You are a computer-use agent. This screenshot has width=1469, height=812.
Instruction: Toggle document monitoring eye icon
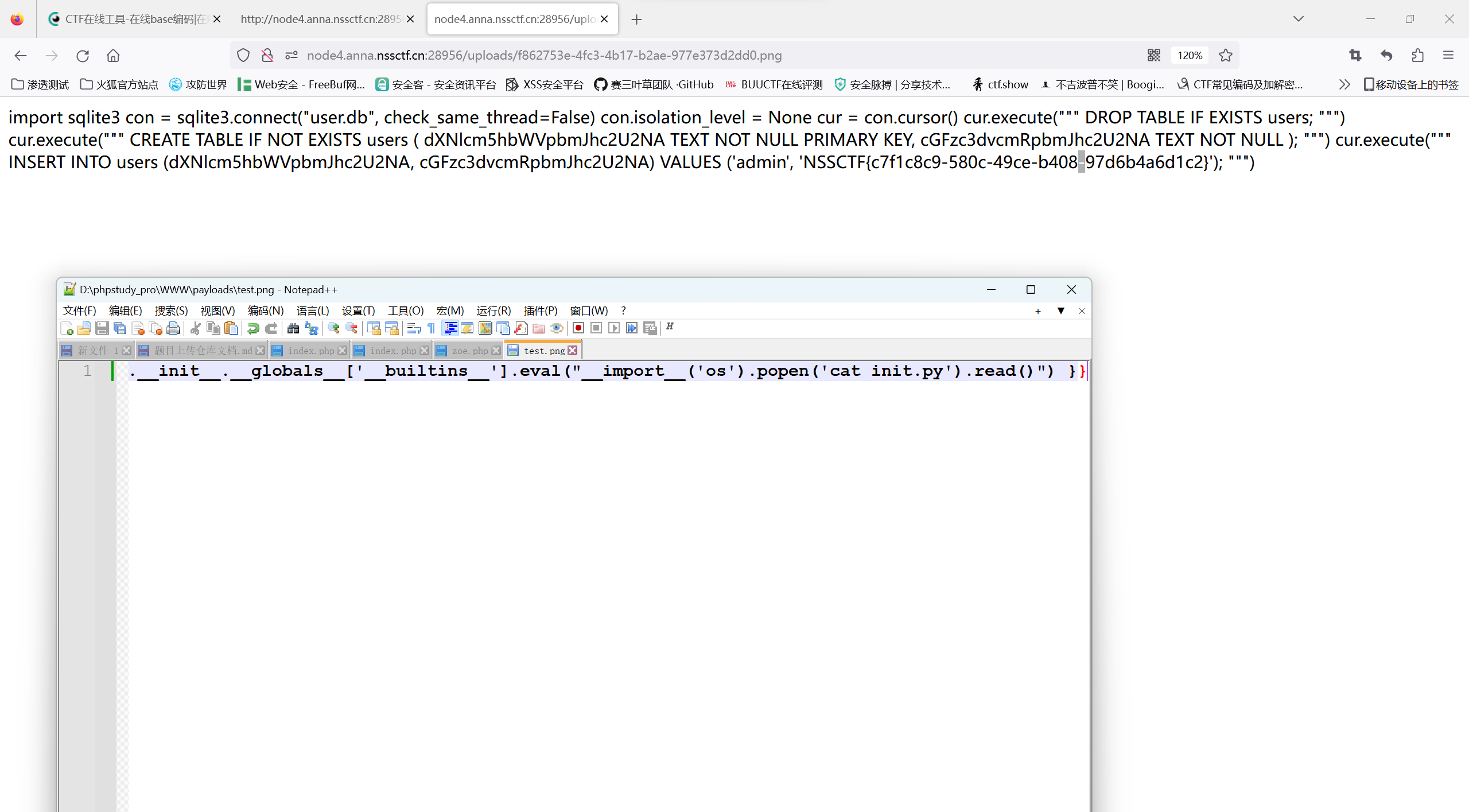(556, 328)
